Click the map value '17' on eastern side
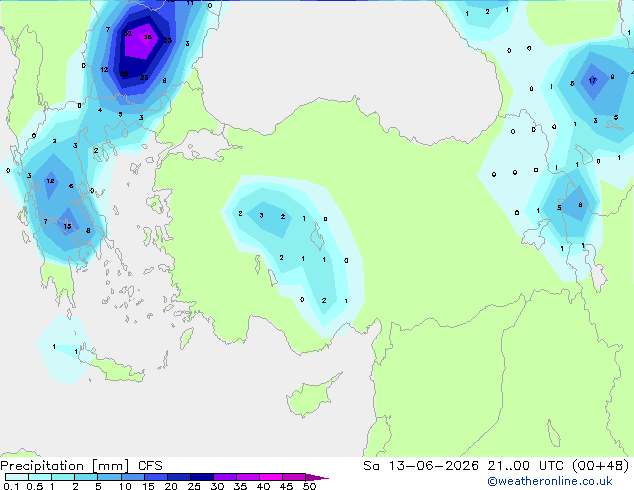The image size is (634, 490). coord(592,80)
